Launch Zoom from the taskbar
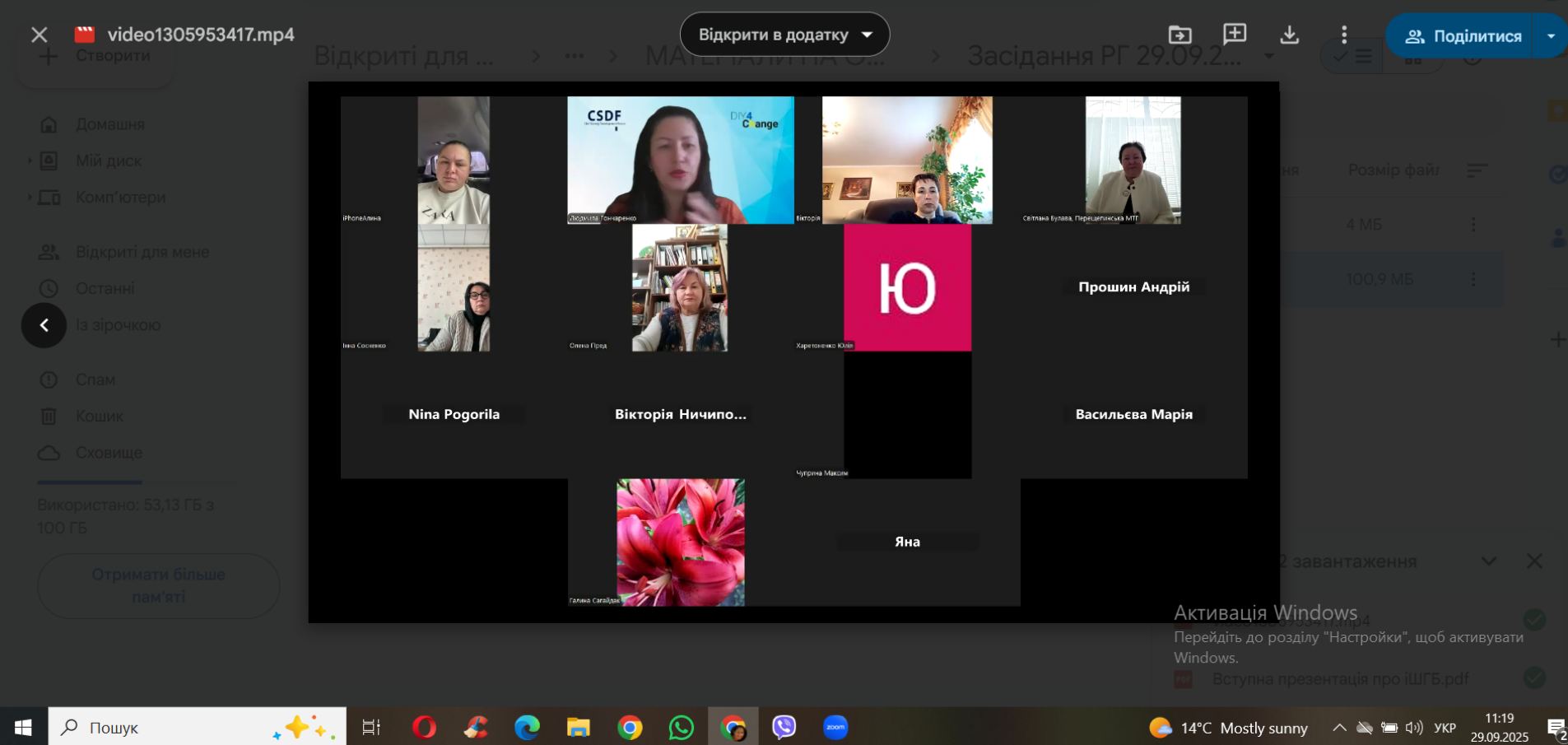The image size is (1568, 745). pyautogui.click(x=835, y=728)
